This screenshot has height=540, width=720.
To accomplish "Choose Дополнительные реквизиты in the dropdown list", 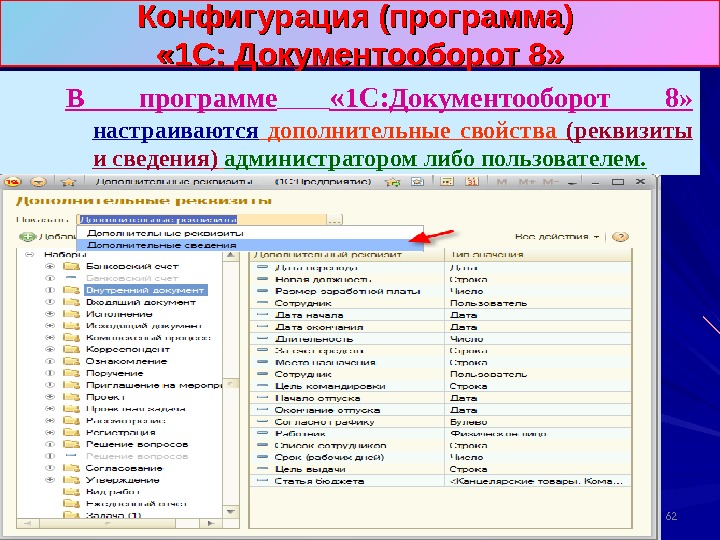I will coord(250,233).
